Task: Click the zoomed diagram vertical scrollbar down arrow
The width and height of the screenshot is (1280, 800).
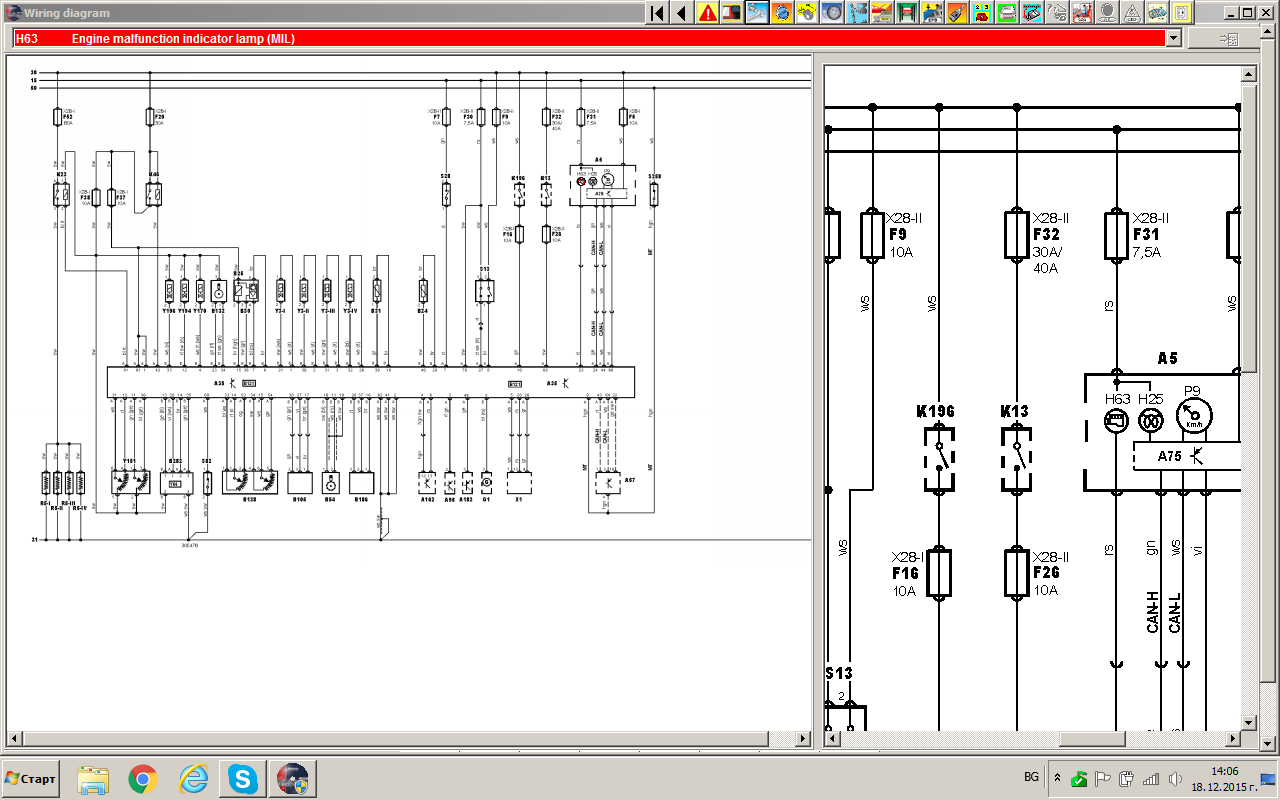Action: (1248, 722)
